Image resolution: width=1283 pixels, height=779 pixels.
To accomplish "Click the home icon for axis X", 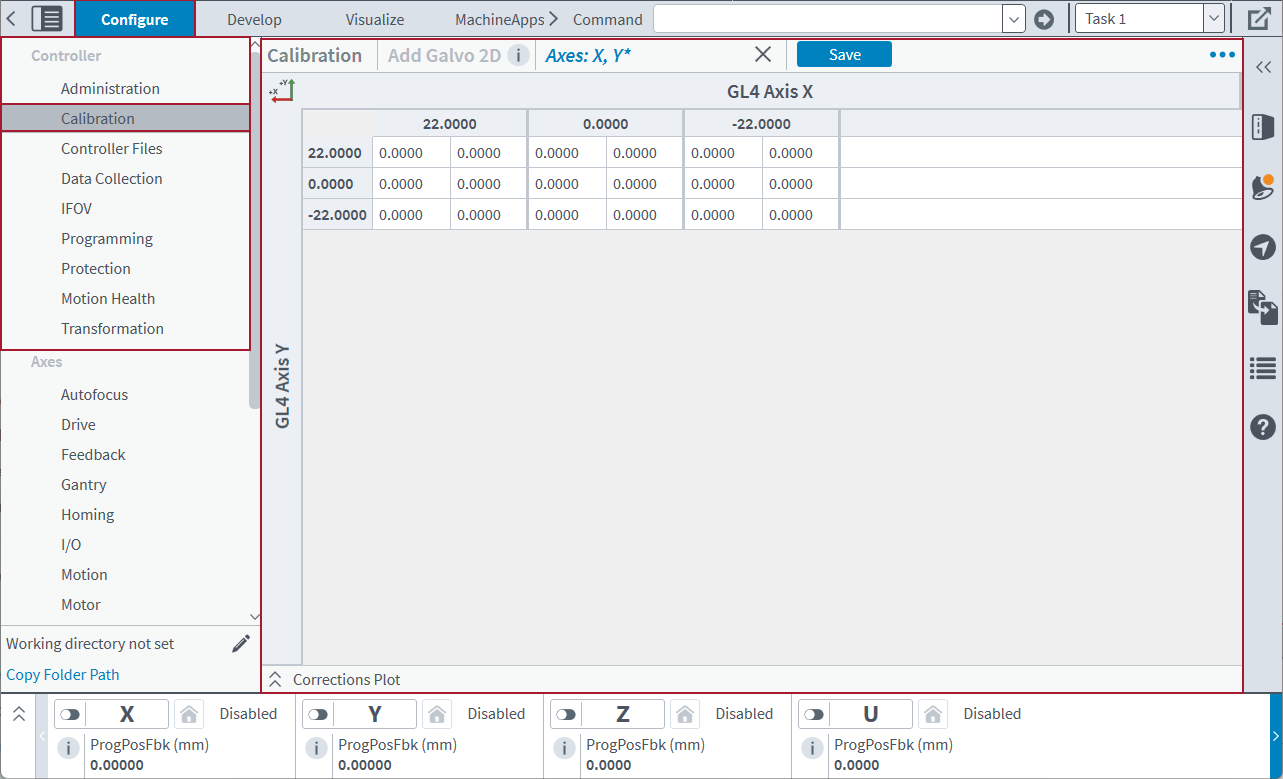I will (188, 714).
